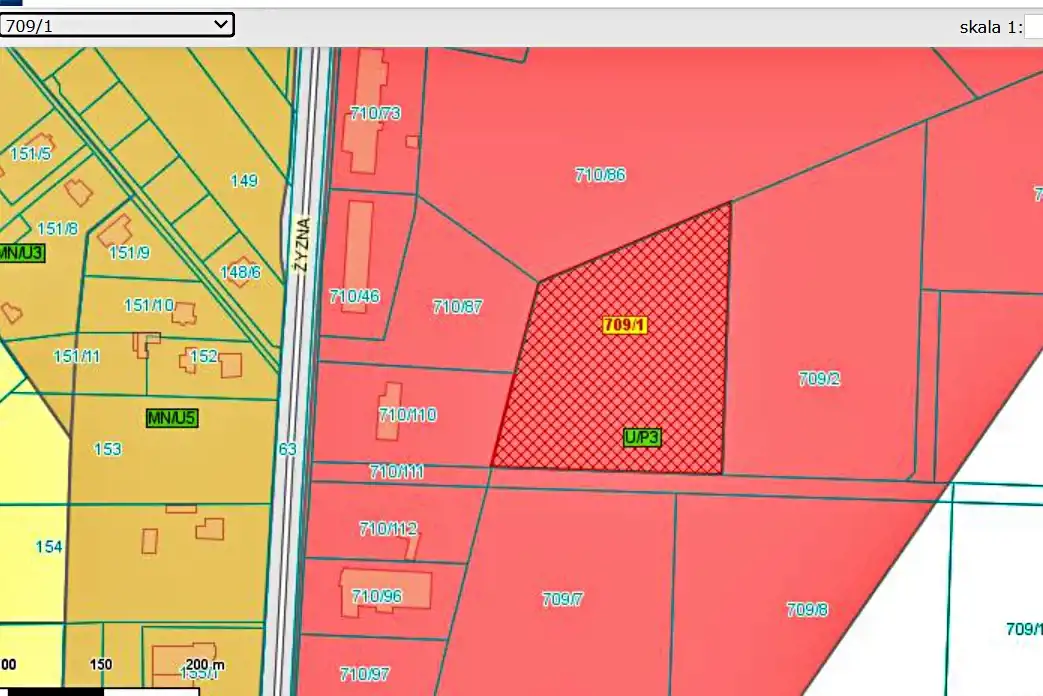1043x696 pixels.
Task: Click parcel 153 label
Action: 107,450
